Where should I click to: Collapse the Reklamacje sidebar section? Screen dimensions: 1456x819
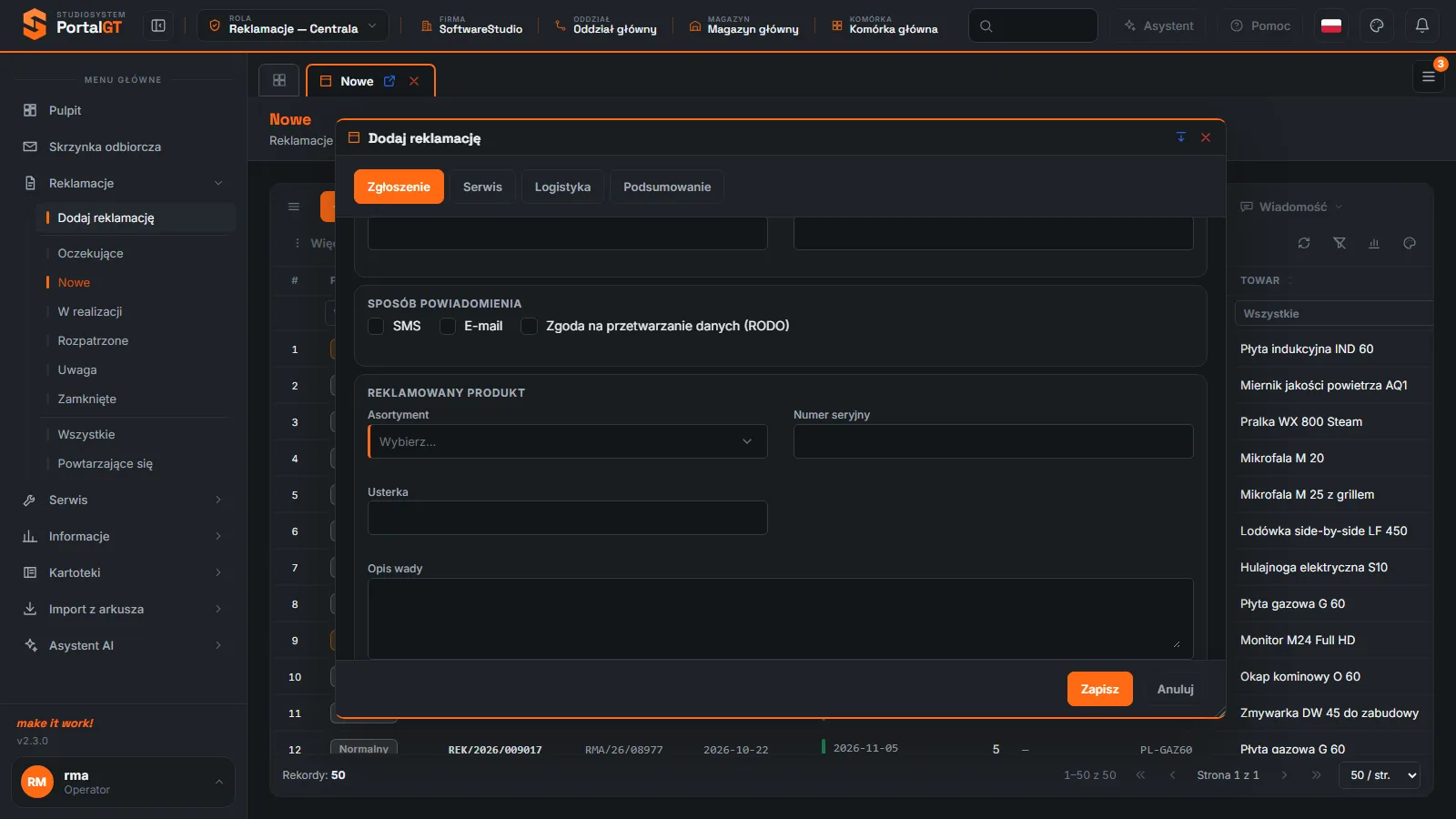pos(123,183)
